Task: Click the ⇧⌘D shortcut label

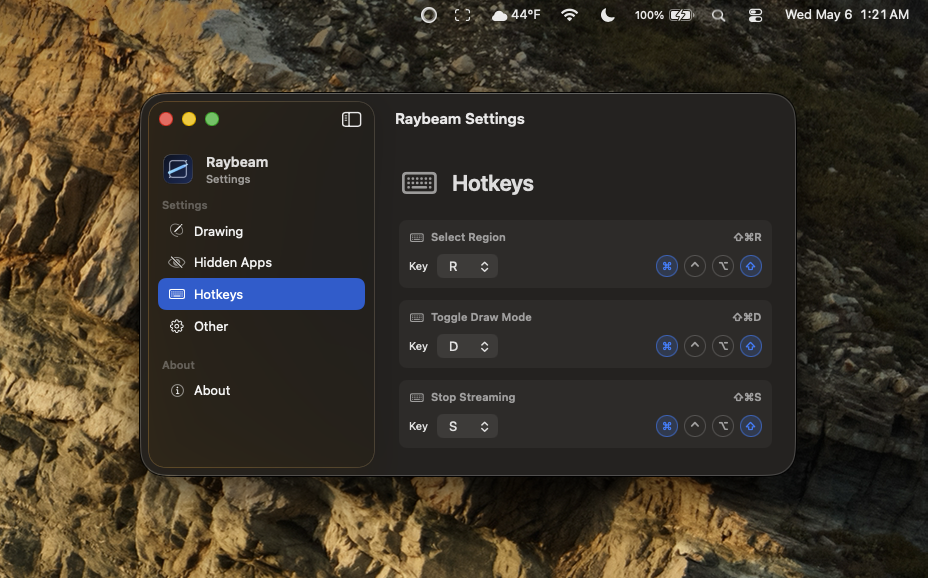Action: pos(747,317)
